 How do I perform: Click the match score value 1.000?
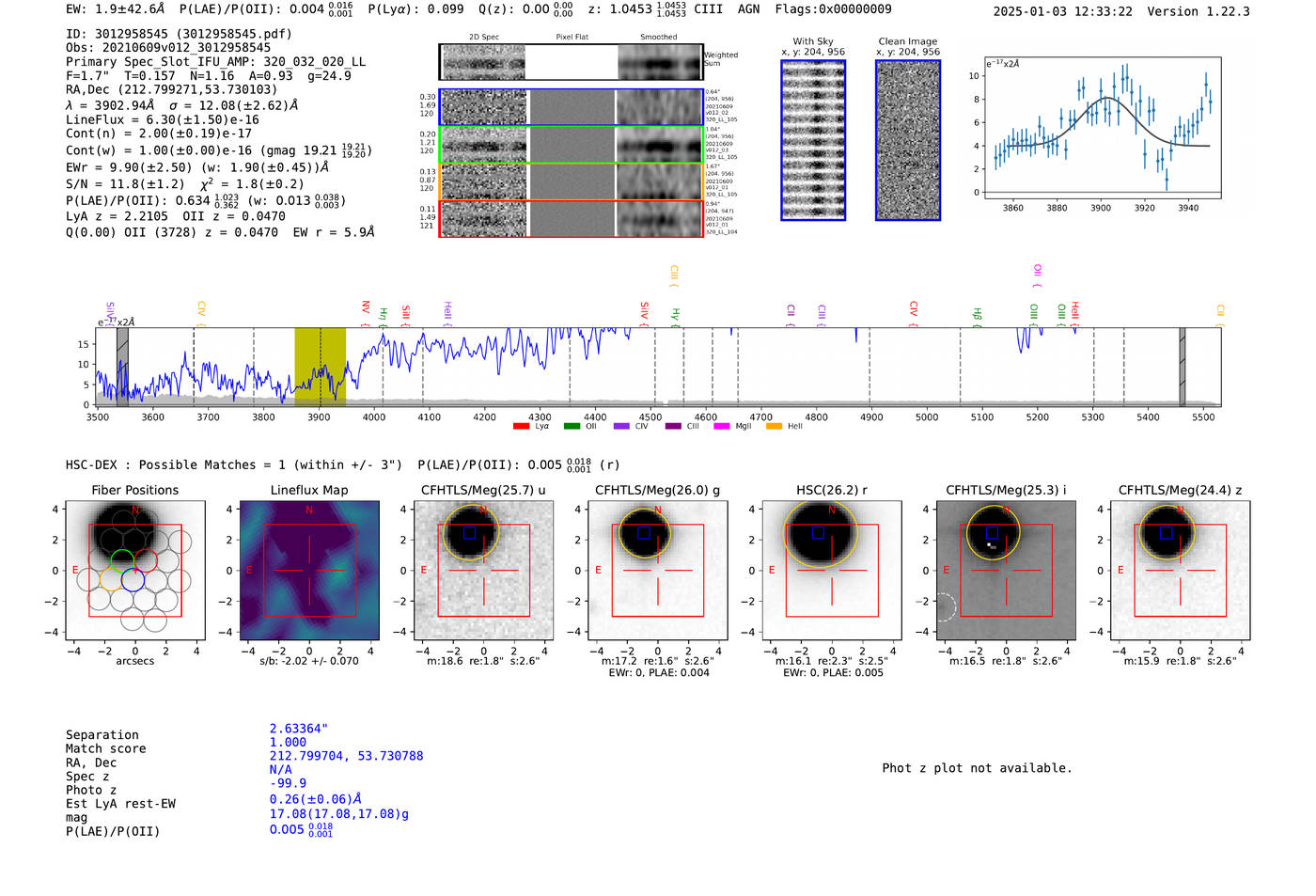point(288,742)
